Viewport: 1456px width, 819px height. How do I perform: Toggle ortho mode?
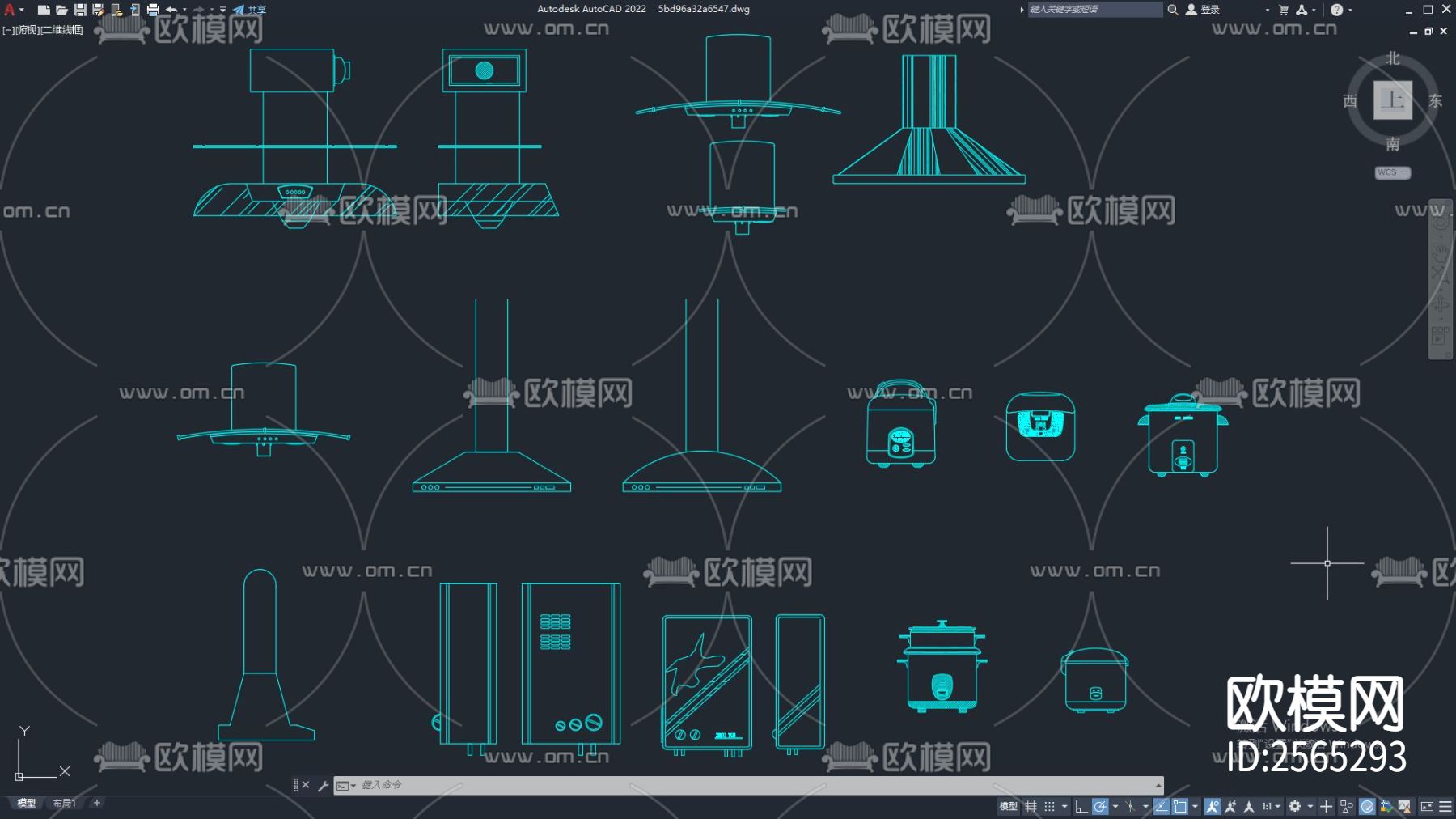(x=1081, y=806)
